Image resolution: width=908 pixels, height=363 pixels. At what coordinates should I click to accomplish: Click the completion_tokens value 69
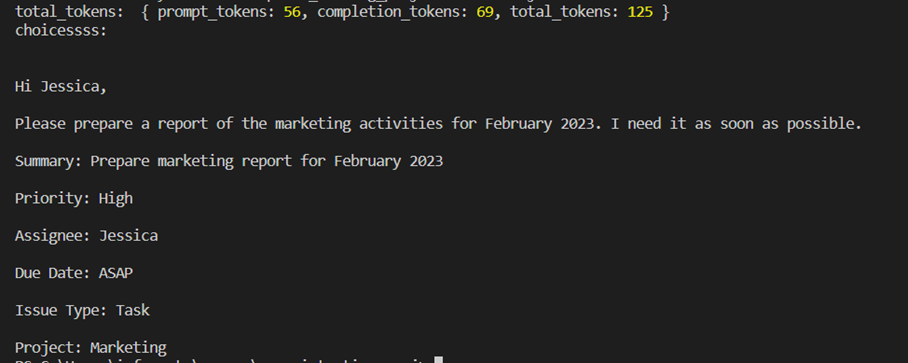[x=485, y=12]
